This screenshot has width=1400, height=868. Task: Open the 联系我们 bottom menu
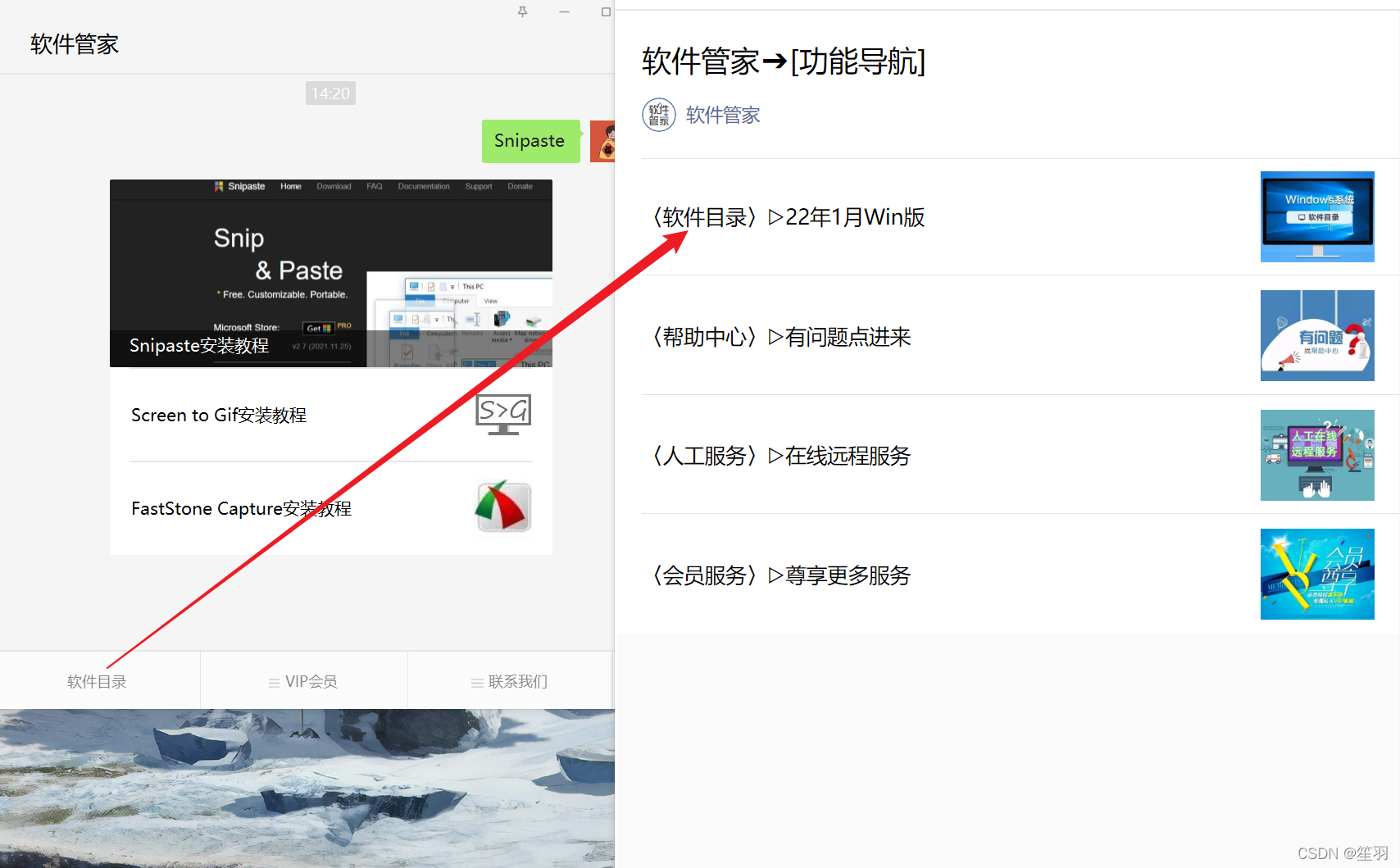510,681
